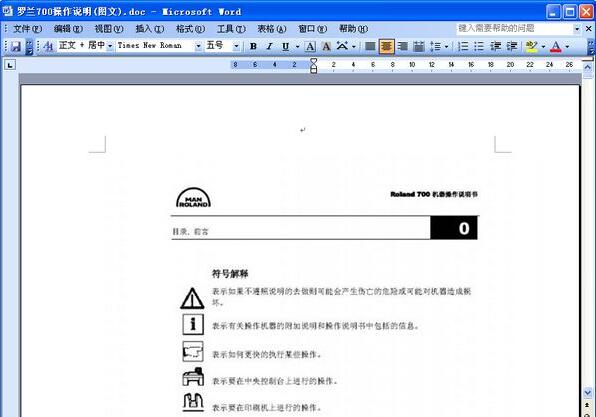This screenshot has height=417, width=596.
Task: Toggle Bold formatting
Action: click(x=253, y=46)
